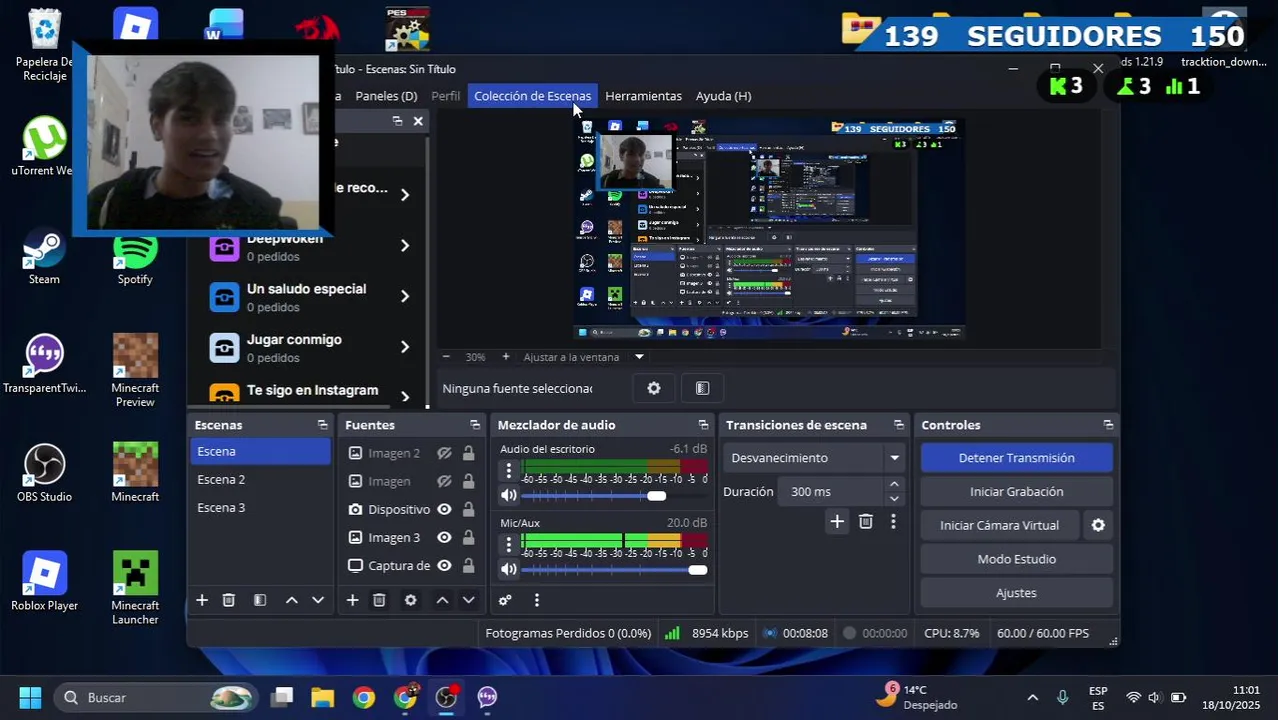Increase transition duration stepper up
Screen dimensions: 1278x720
(x=894, y=485)
